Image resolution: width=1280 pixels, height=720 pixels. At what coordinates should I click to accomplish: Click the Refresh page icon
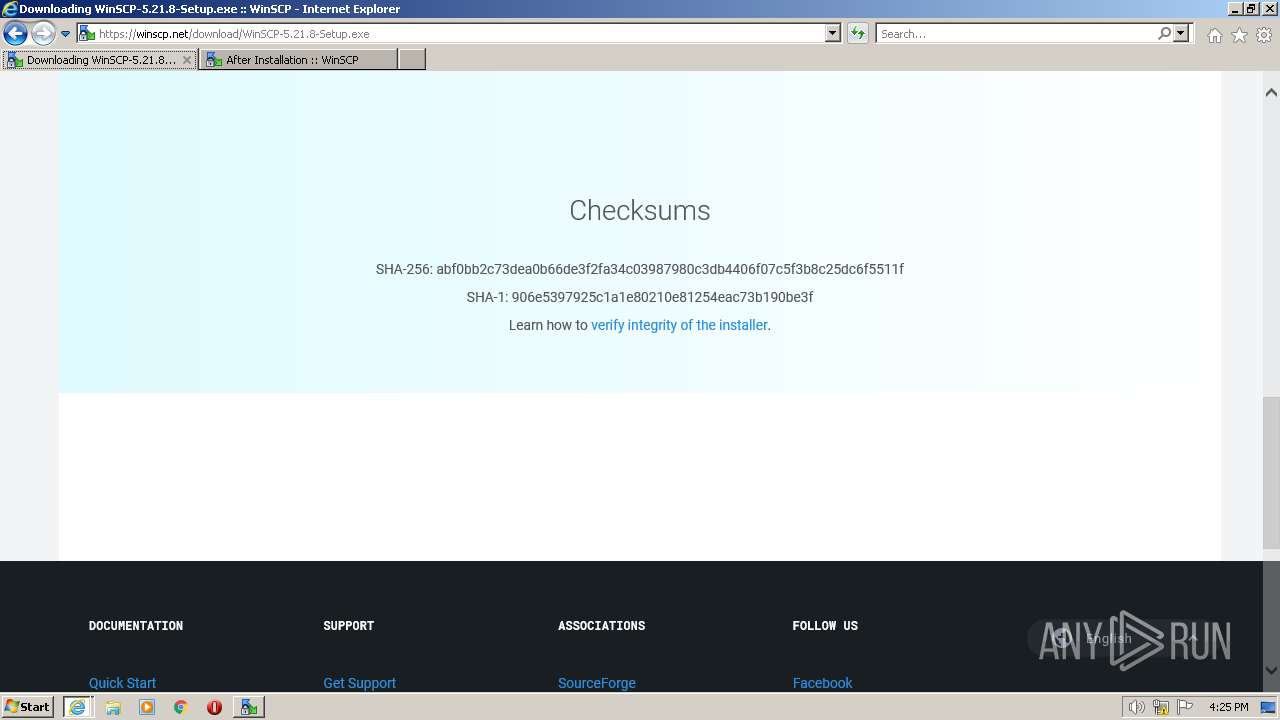[857, 34]
